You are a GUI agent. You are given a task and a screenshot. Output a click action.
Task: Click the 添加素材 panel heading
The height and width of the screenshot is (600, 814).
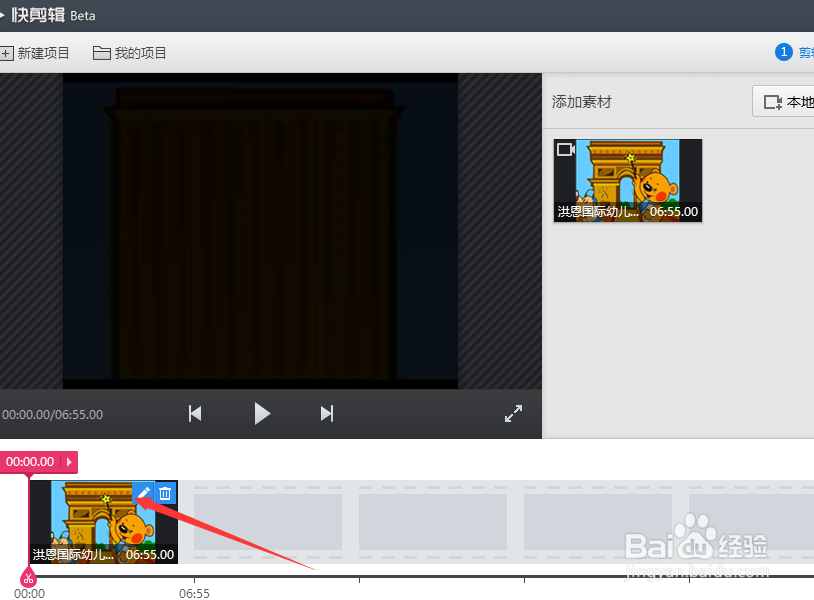pyautogui.click(x=581, y=102)
